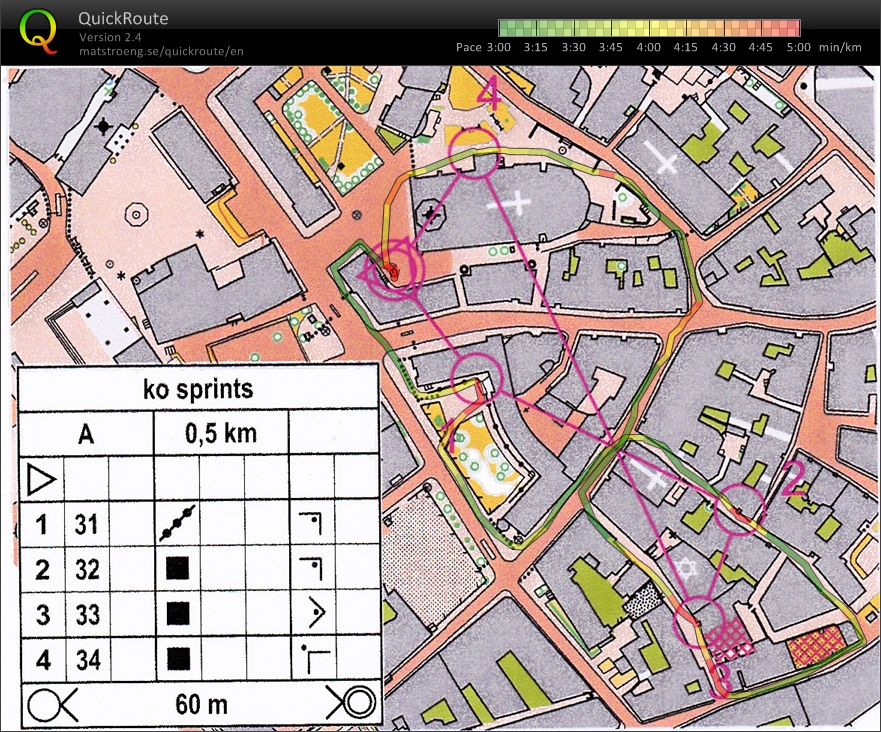Click row number 3 in control table
Viewport: 881px width, 732px height.
point(43,615)
